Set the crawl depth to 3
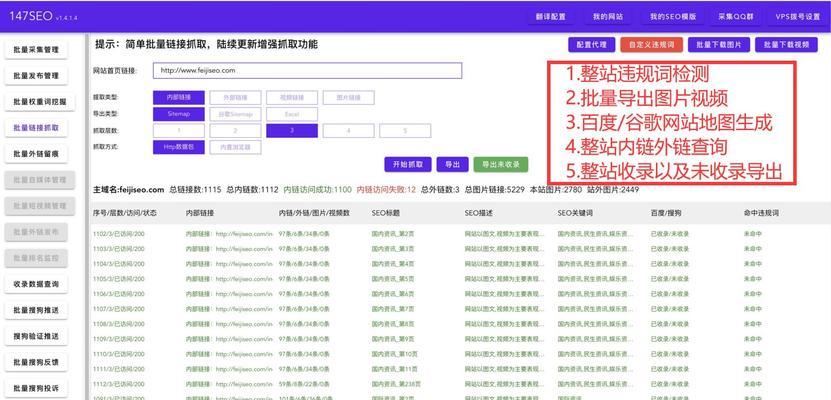831x400 pixels. pyautogui.click(x=292, y=130)
